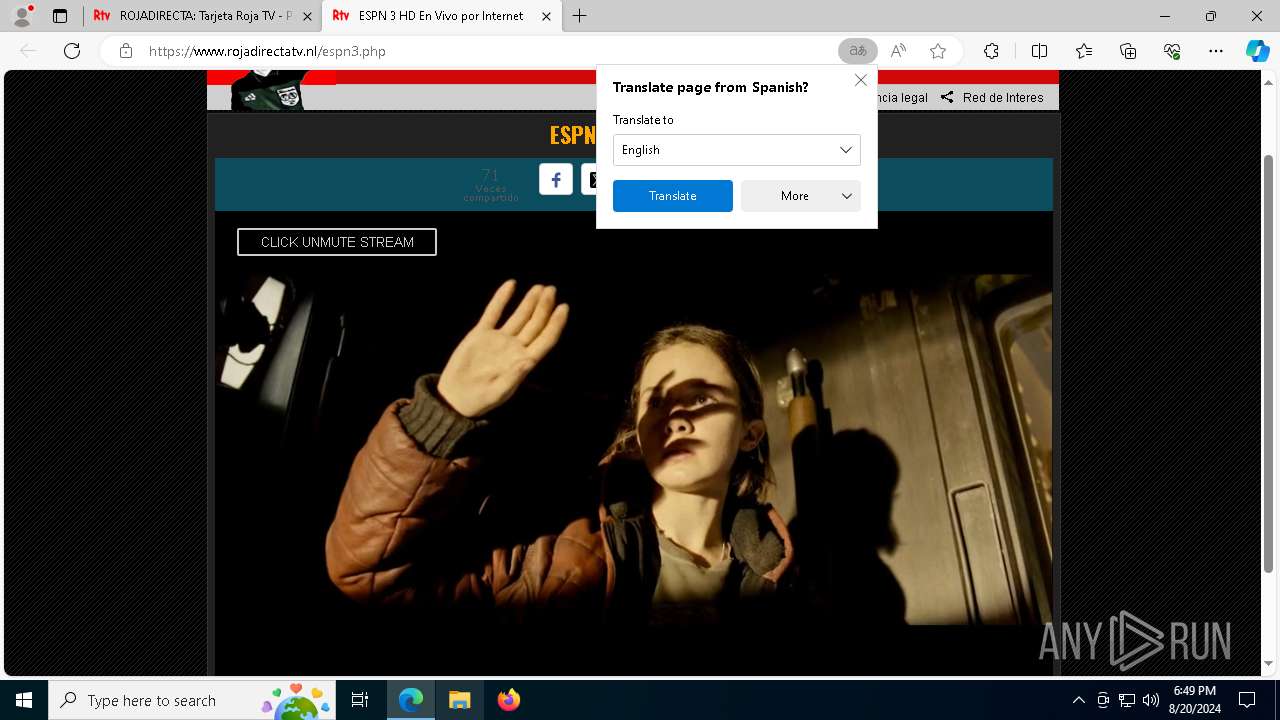Image resolution: width=1280 pixels, height=720 pixels.
Task: Close the translate popup
Action: [x=861, y=80]
